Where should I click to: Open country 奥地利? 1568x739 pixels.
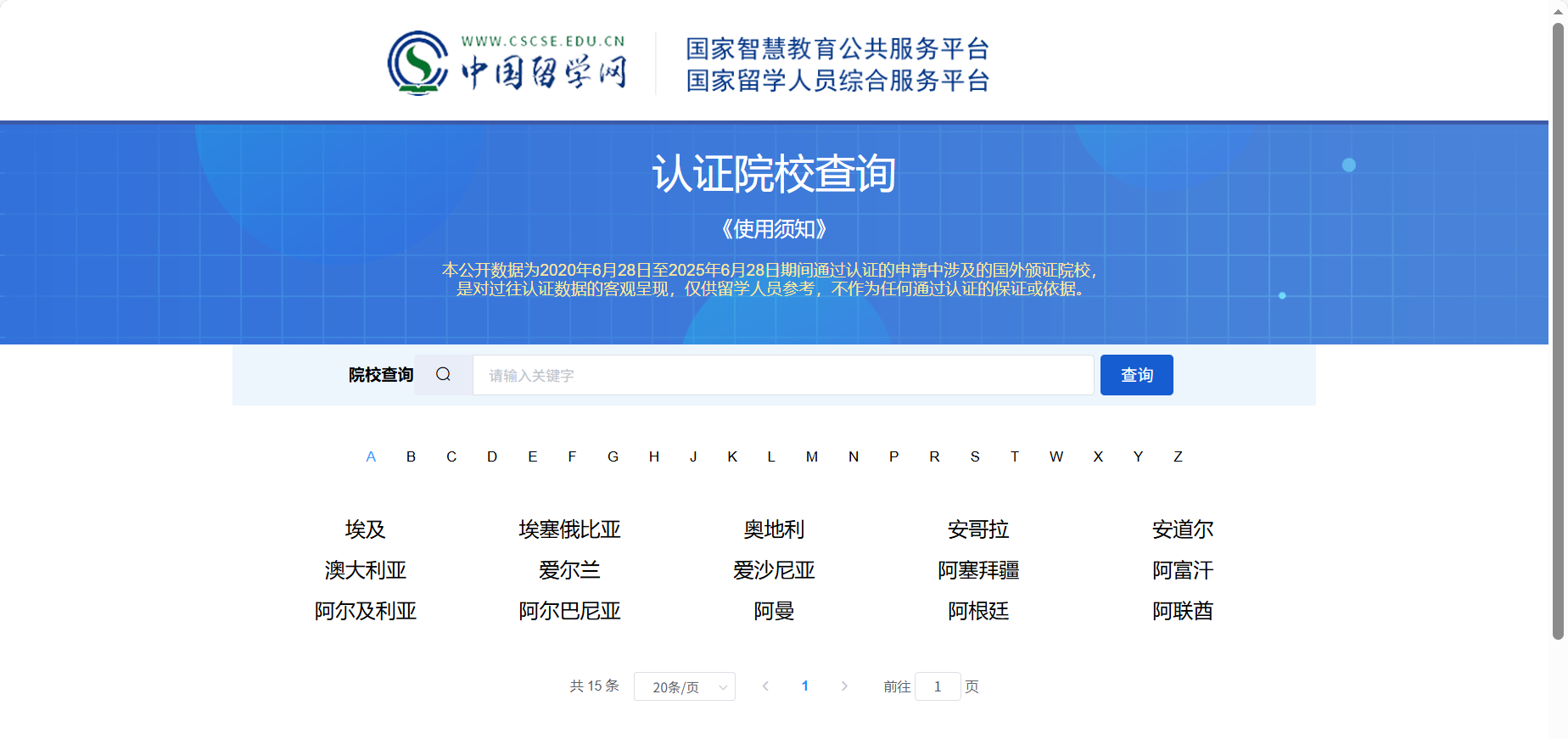coord(774,529)
